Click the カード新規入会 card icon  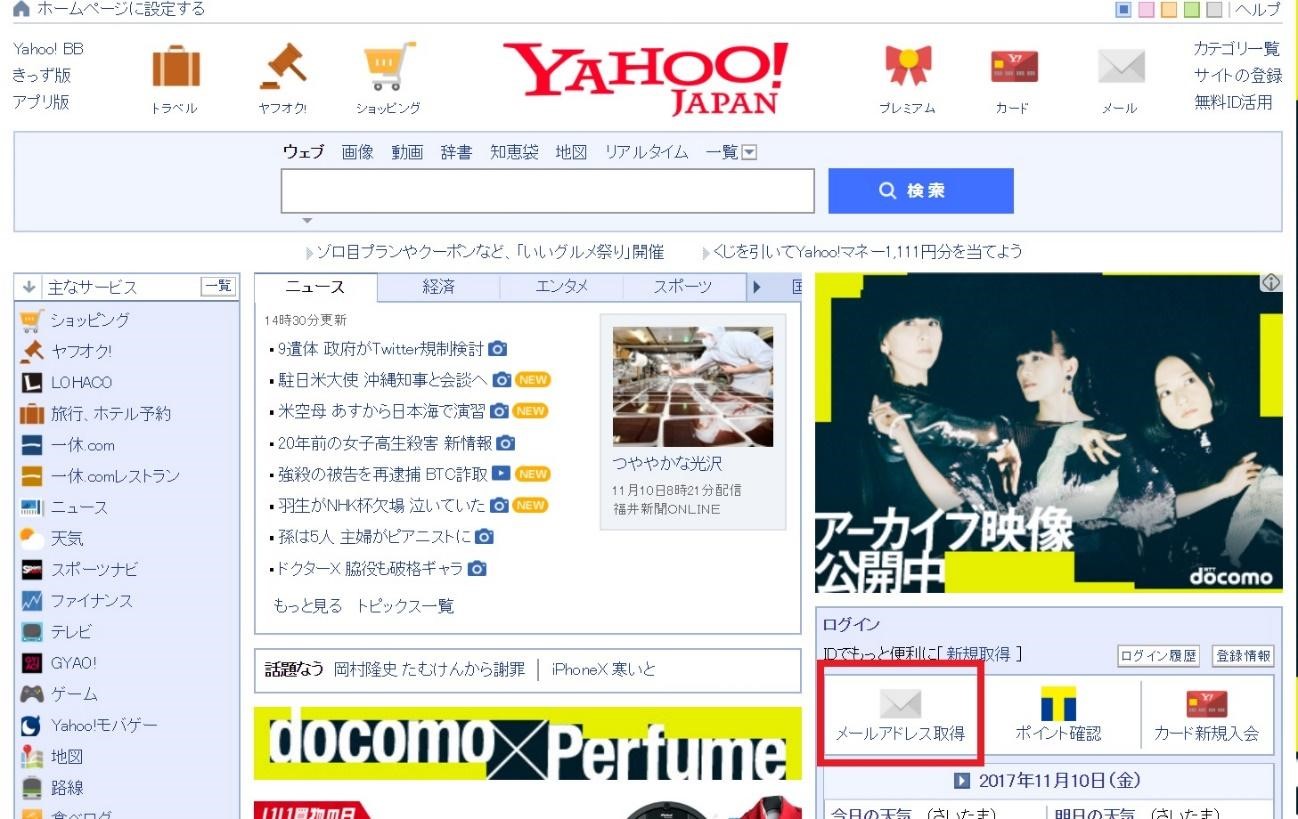click(x=1207, y=704)
